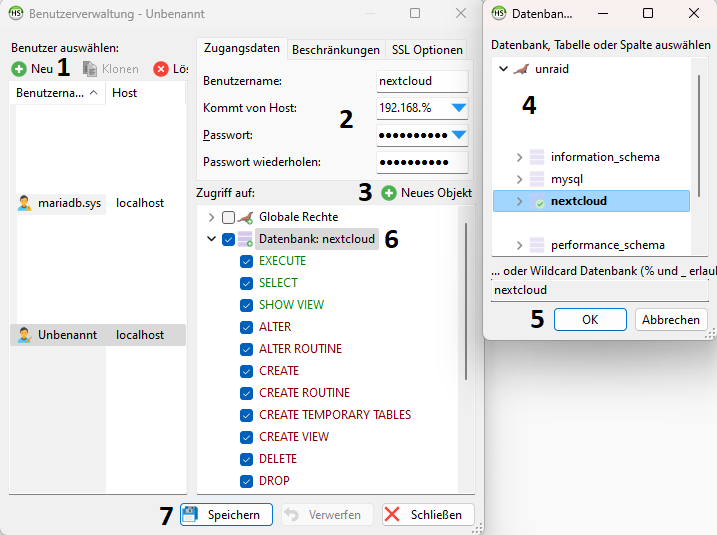Toggle the Globale Rechte checkbox

point(228,217)
